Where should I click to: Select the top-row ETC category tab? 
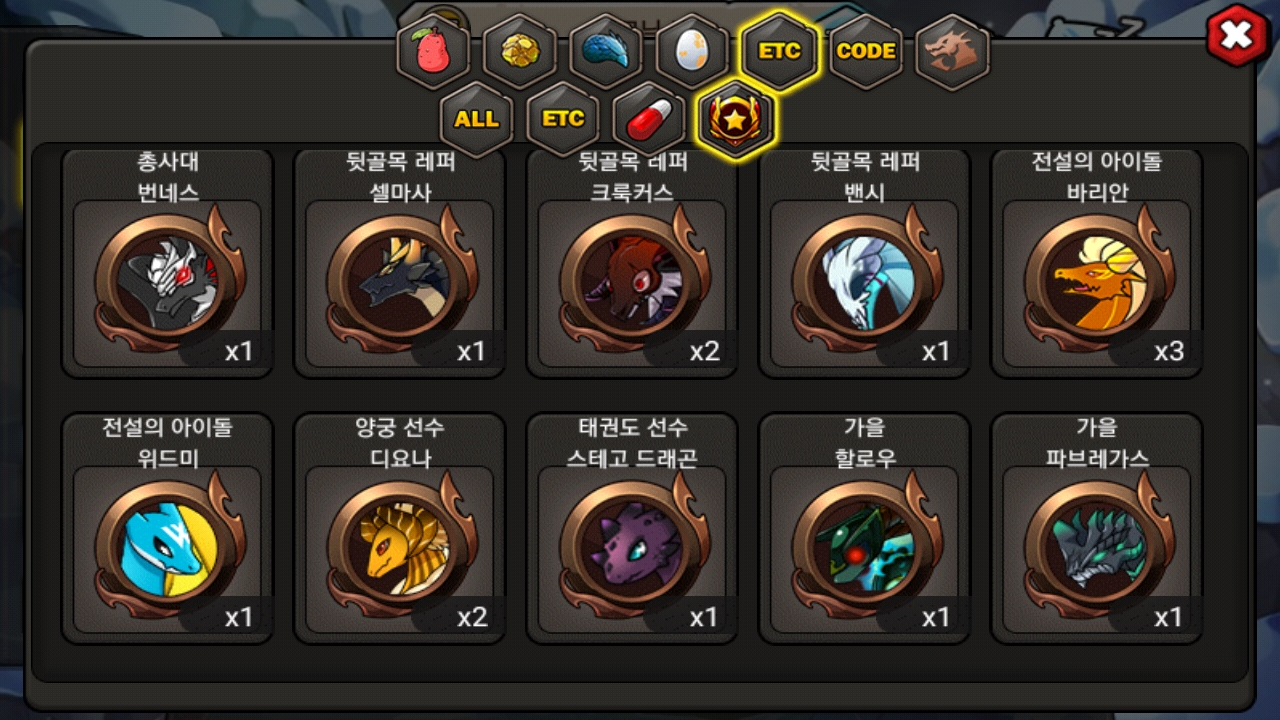779,51
